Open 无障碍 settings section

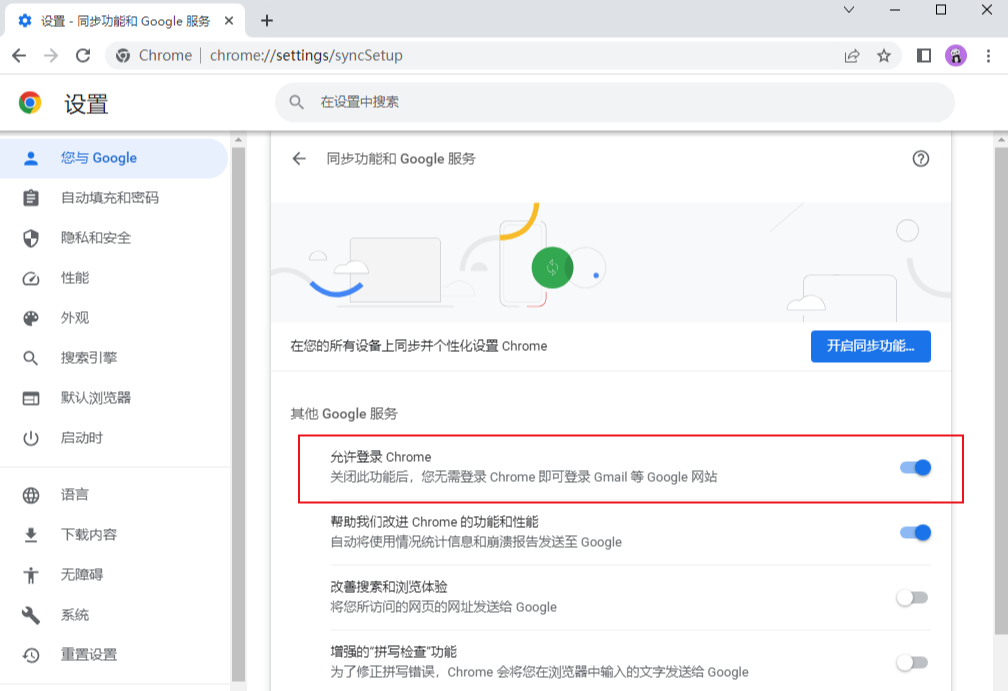[x=114, y=575]
